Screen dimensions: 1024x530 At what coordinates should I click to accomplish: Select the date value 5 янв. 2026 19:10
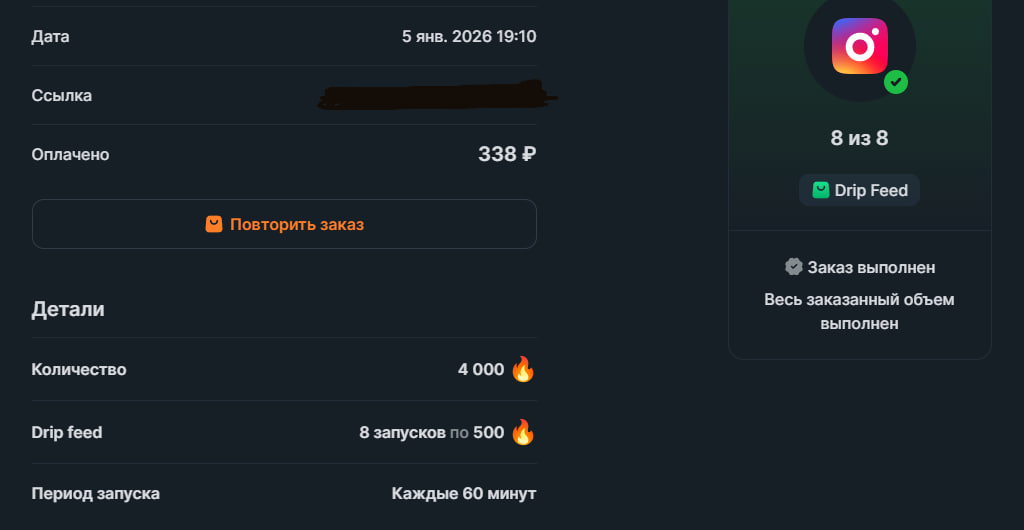tap(469, 37)
